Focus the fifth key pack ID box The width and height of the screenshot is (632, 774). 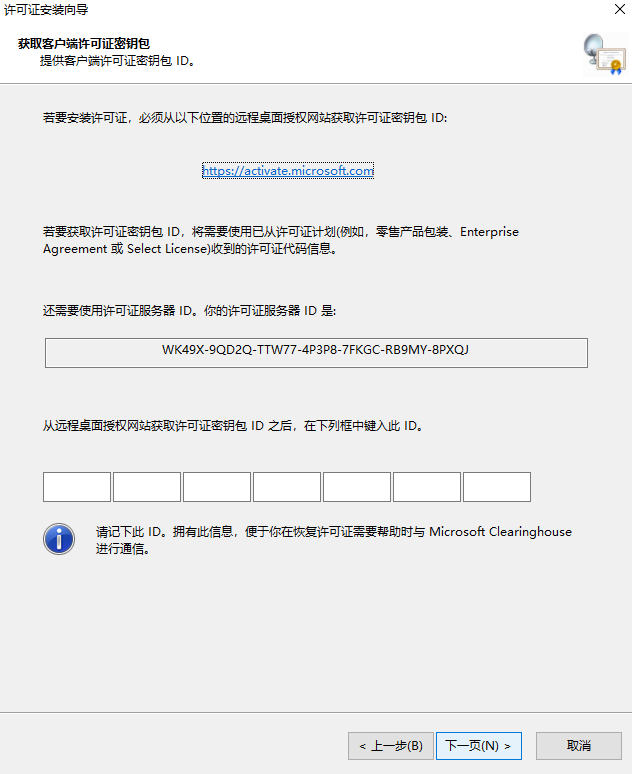tap(357, 487)
